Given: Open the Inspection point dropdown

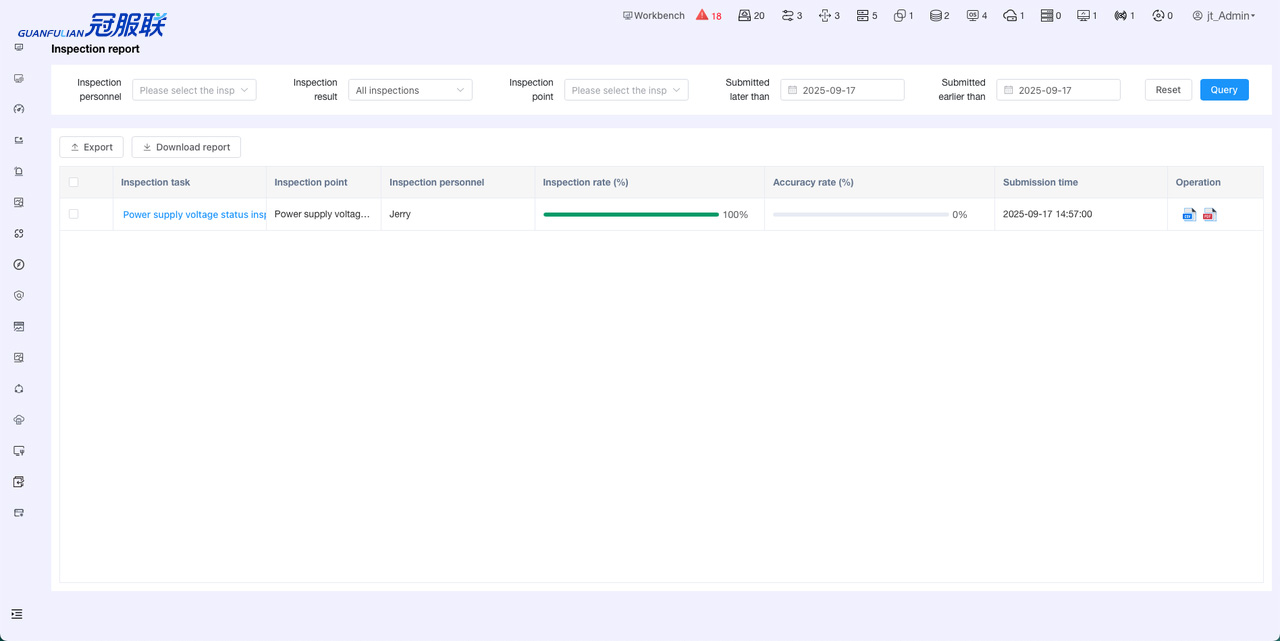Looking at the screenshot, I should (626, 90).
